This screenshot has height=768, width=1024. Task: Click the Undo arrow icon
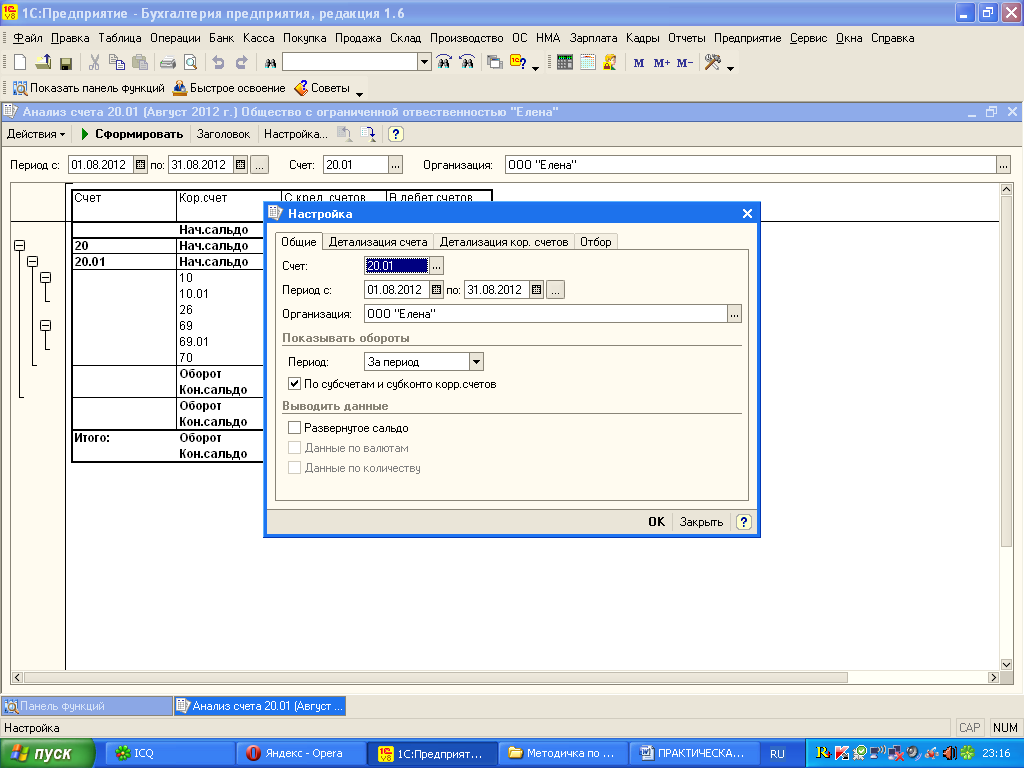point(219,63)
